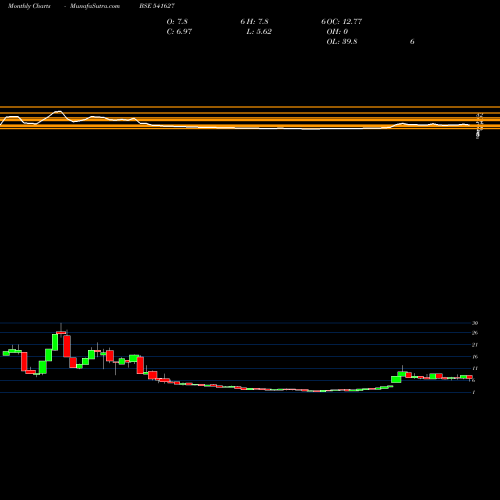Viewport: 500px width, 500px height.
Task: Click the '6 OC: 12.77' reading
Action: pyautogui.click(x=342, y=22)
